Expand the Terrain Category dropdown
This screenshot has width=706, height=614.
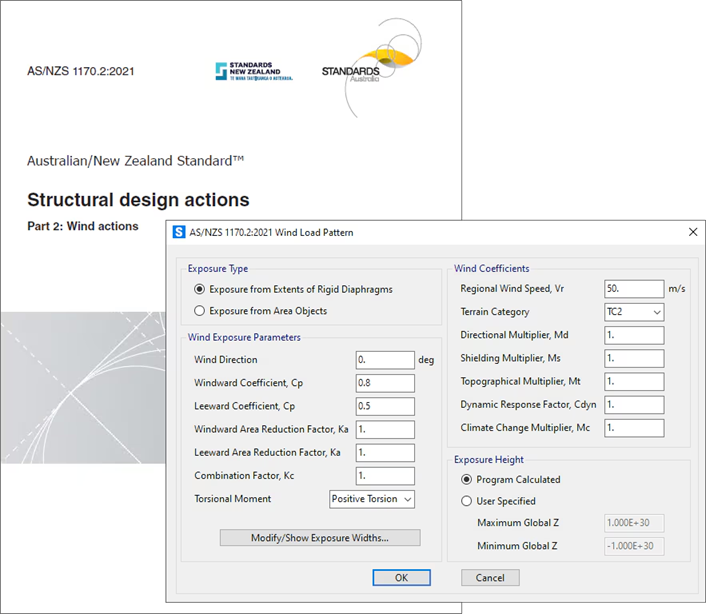tap(634, 312)
